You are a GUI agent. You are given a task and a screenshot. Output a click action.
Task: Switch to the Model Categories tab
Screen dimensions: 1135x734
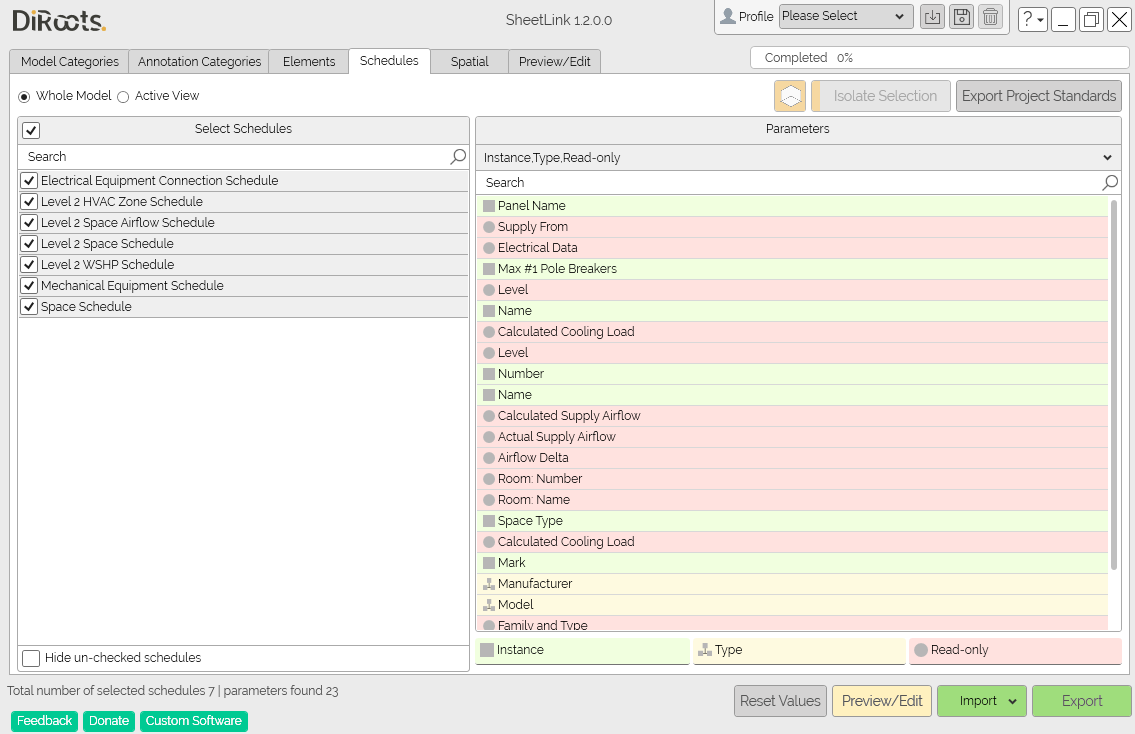click(69, 62)
